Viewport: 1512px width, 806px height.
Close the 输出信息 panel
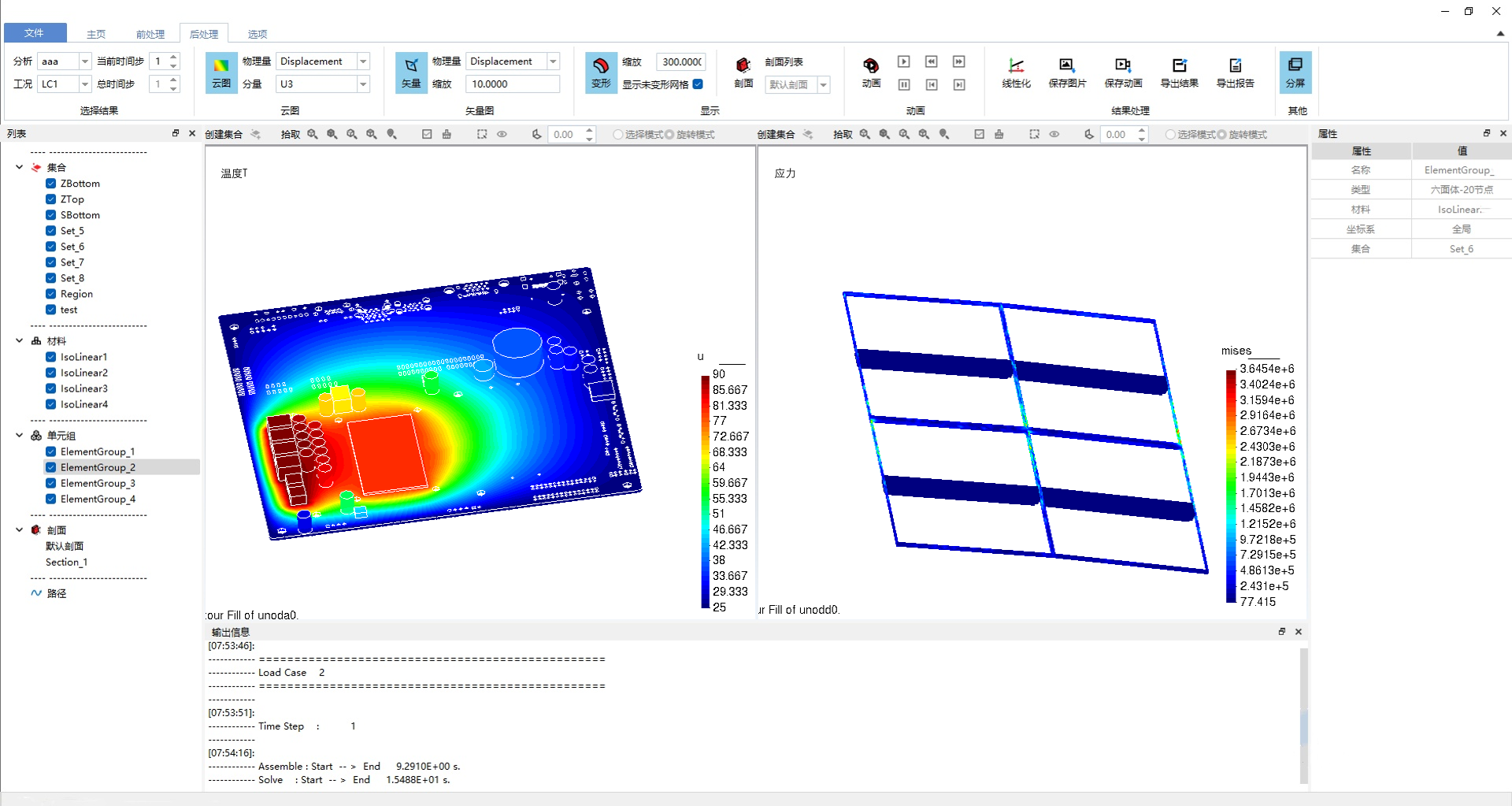[1299, 632]
